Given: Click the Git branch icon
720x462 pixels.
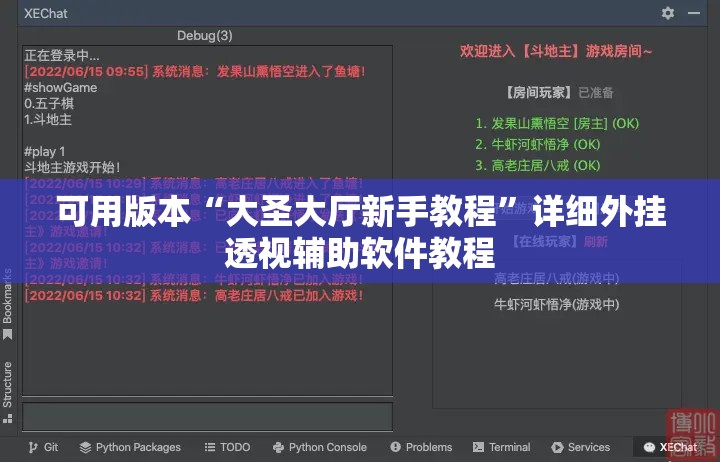Looking at the screenshot, I should click(33, 447).
